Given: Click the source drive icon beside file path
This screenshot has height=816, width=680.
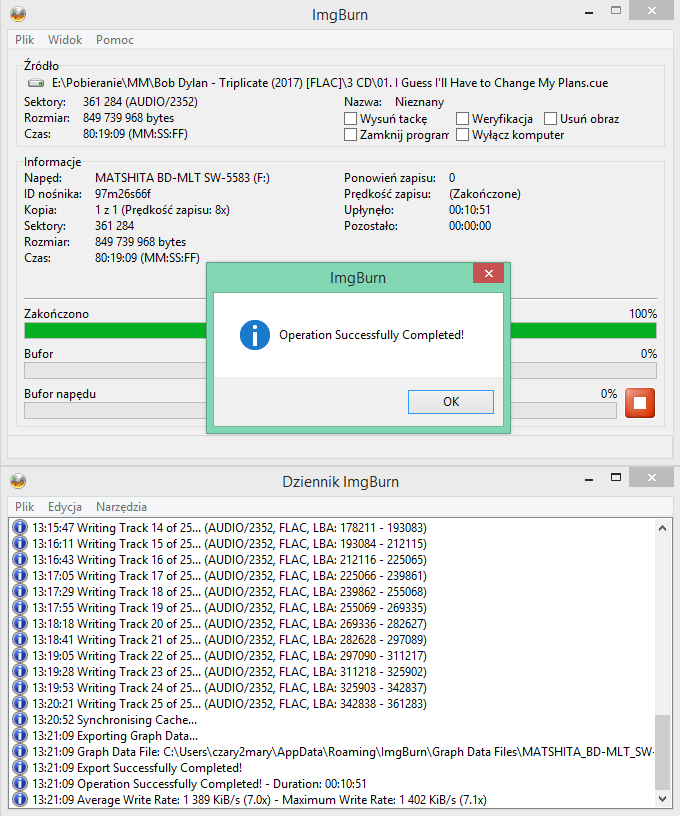Looking at the screenshot, I should click(x=36, y=83).
